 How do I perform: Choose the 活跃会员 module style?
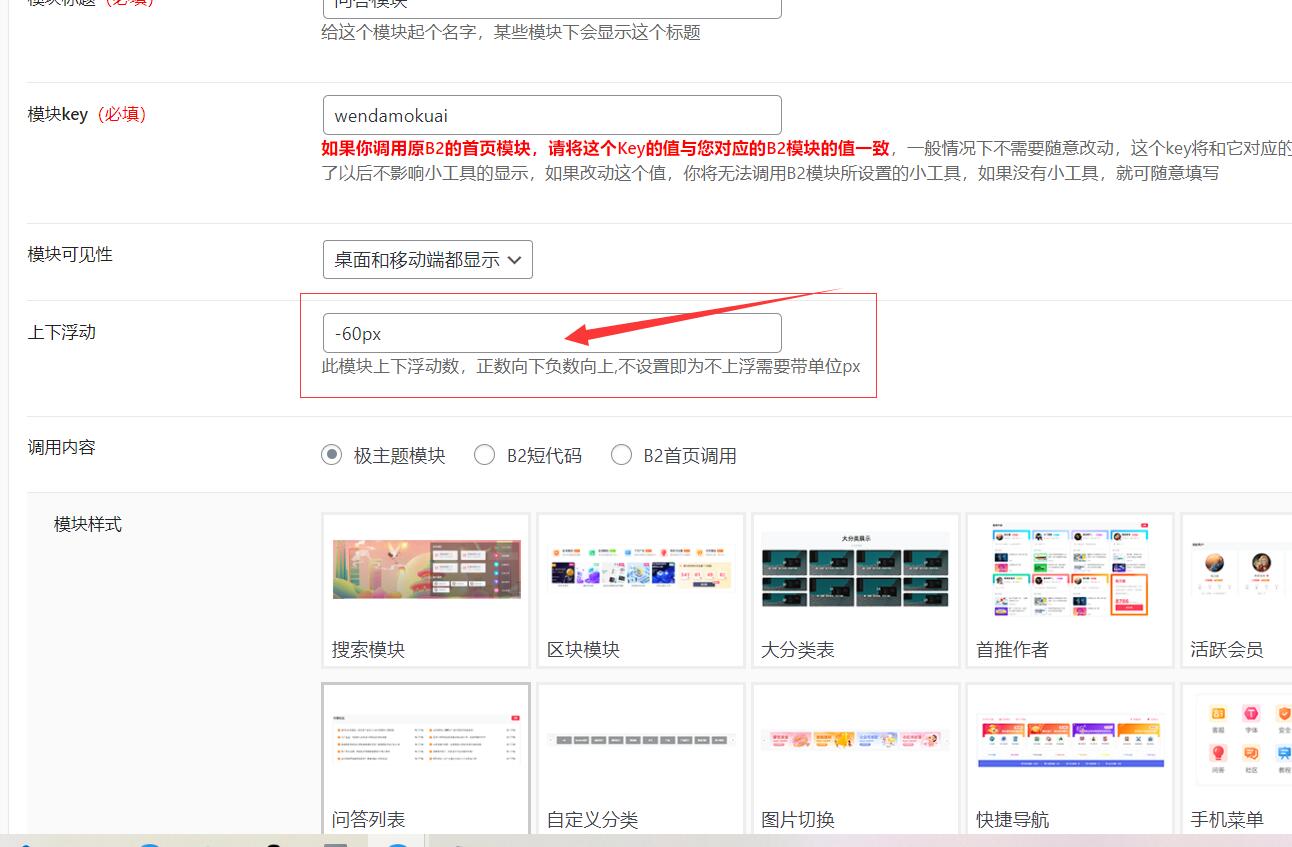tap(1237, 590)
